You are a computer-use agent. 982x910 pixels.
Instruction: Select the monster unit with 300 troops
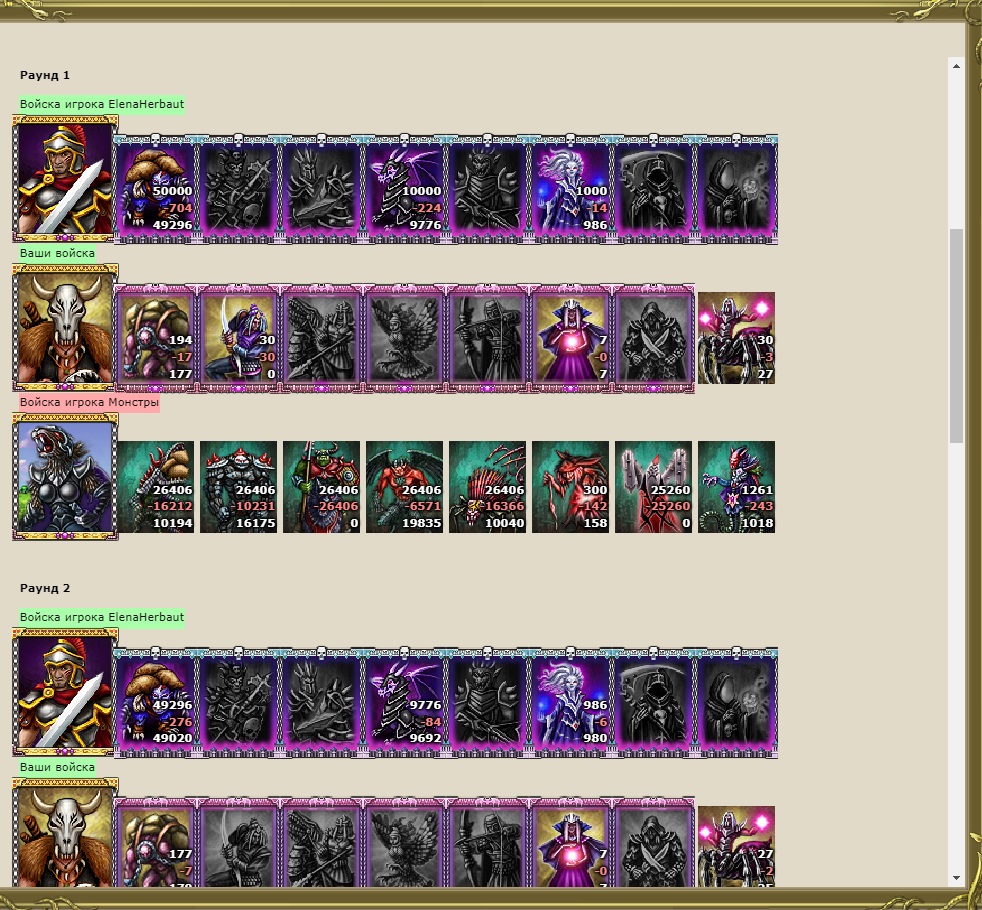click(x=570, y=487)
